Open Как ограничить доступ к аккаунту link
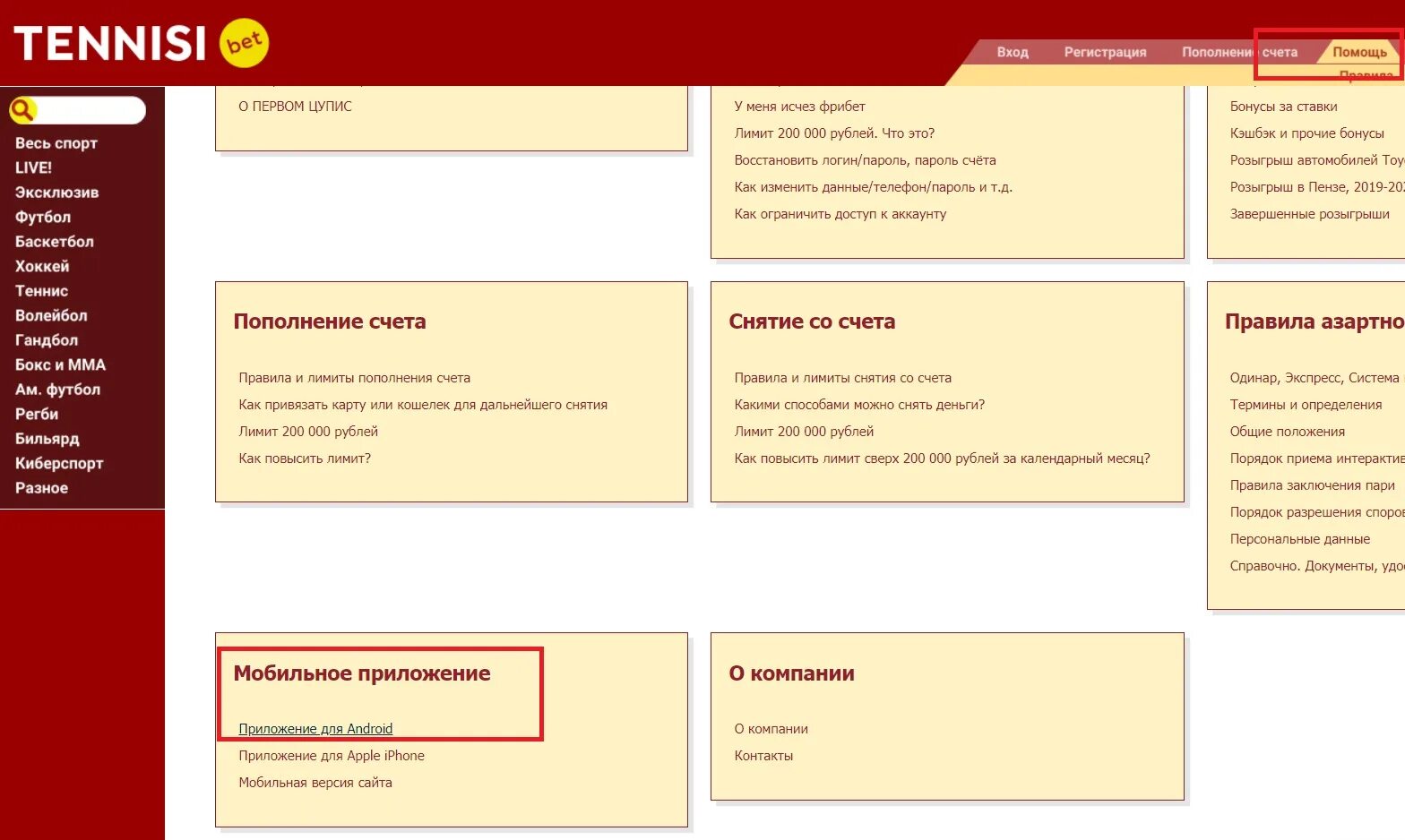Image resolution: width=1405 pixels, height=840 pixels. [x=840, y=213]
